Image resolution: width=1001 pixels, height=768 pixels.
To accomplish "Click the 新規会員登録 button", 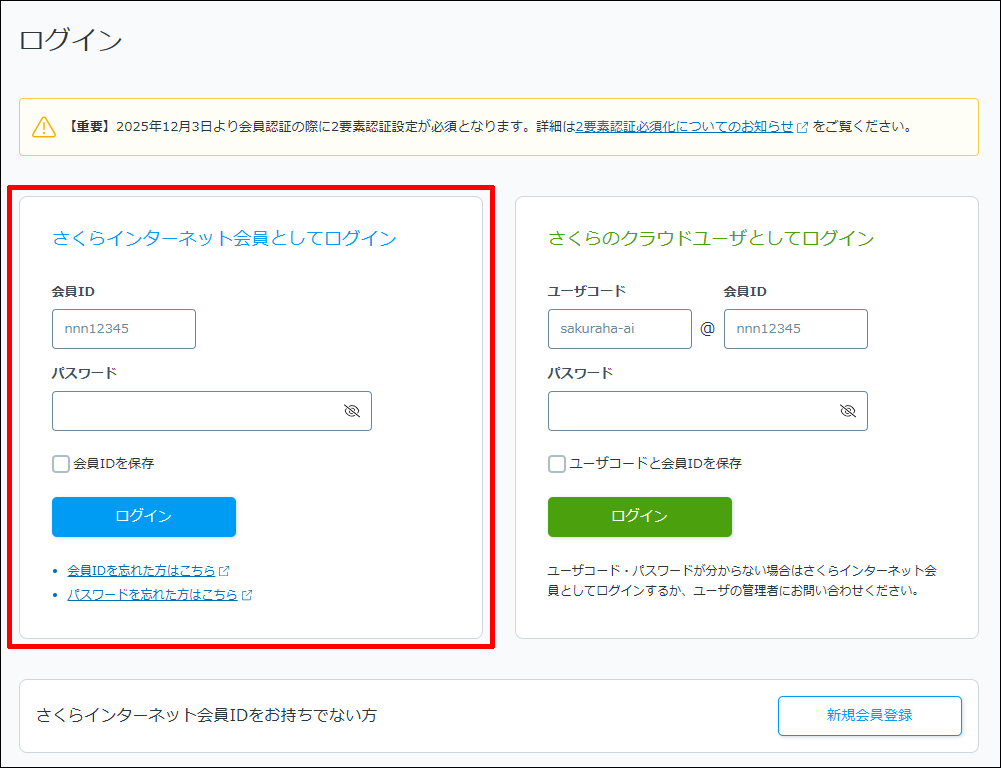I will pyautogui.click(x=869, y=715).
